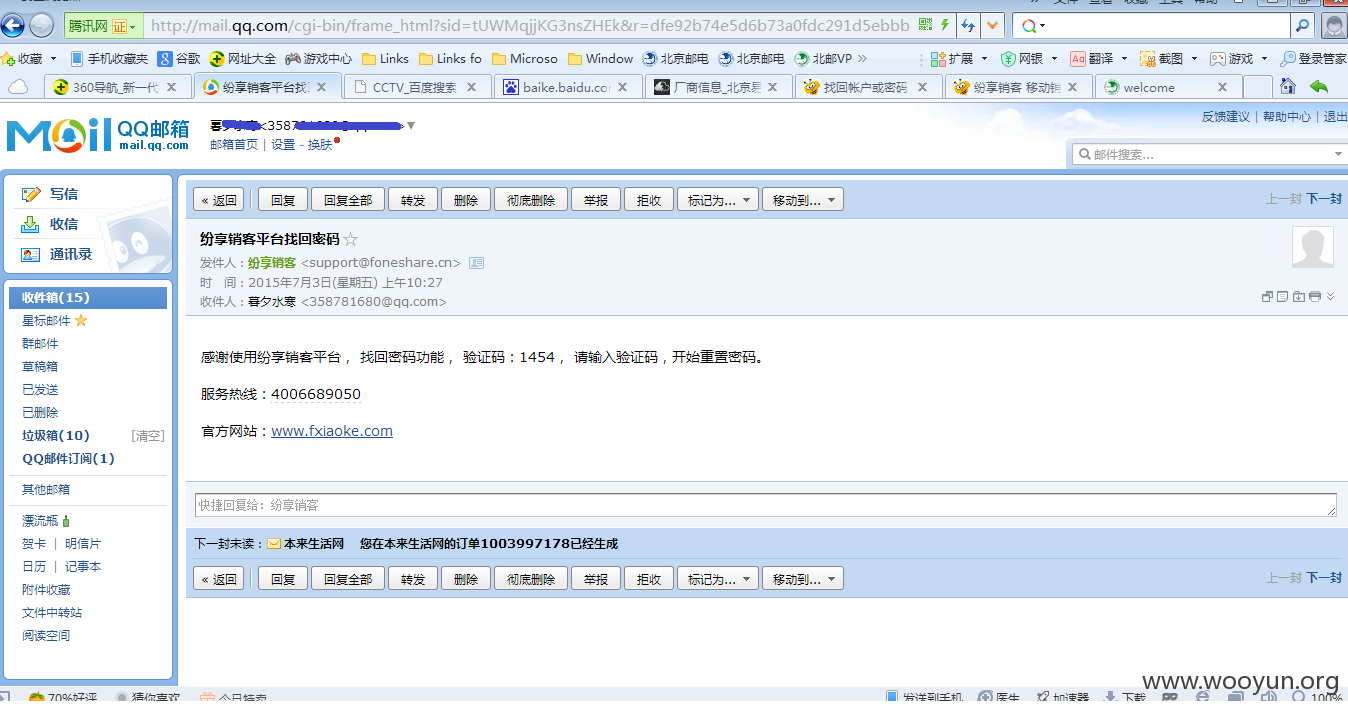Switch to the welcome tab
This screenshot has height=710, width=1348.
point(1167,88)
